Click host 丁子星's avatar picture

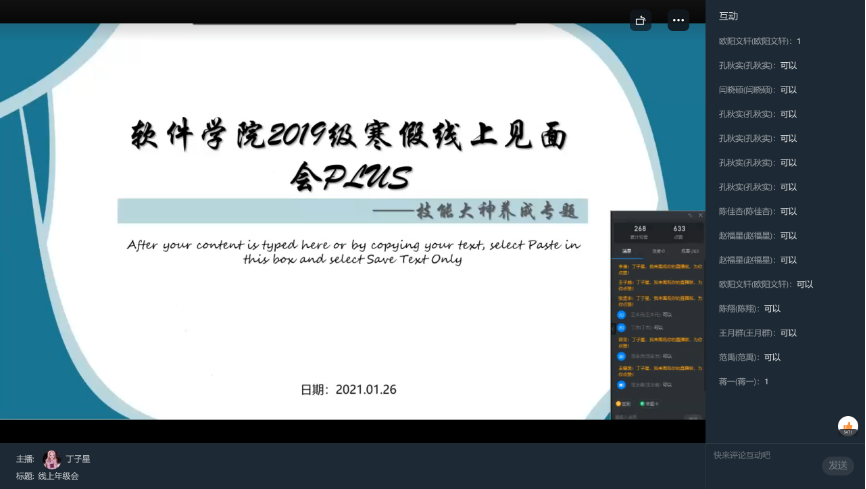(x=52, y=459)
